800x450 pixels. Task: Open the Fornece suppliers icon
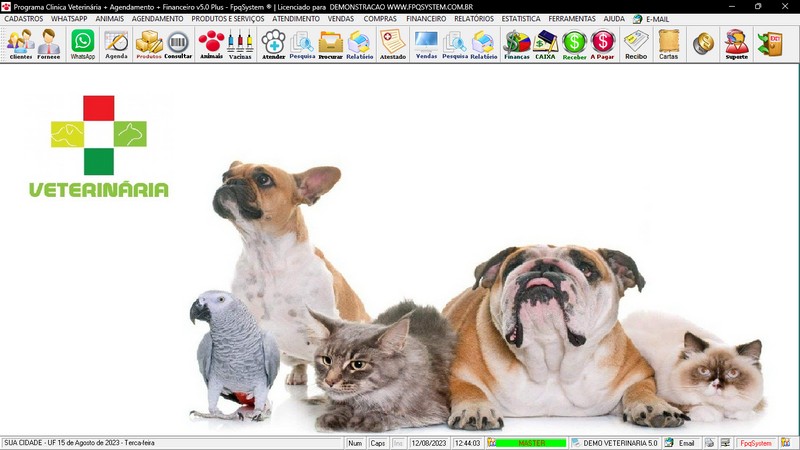pyautogui.click(x=48, y=44)
